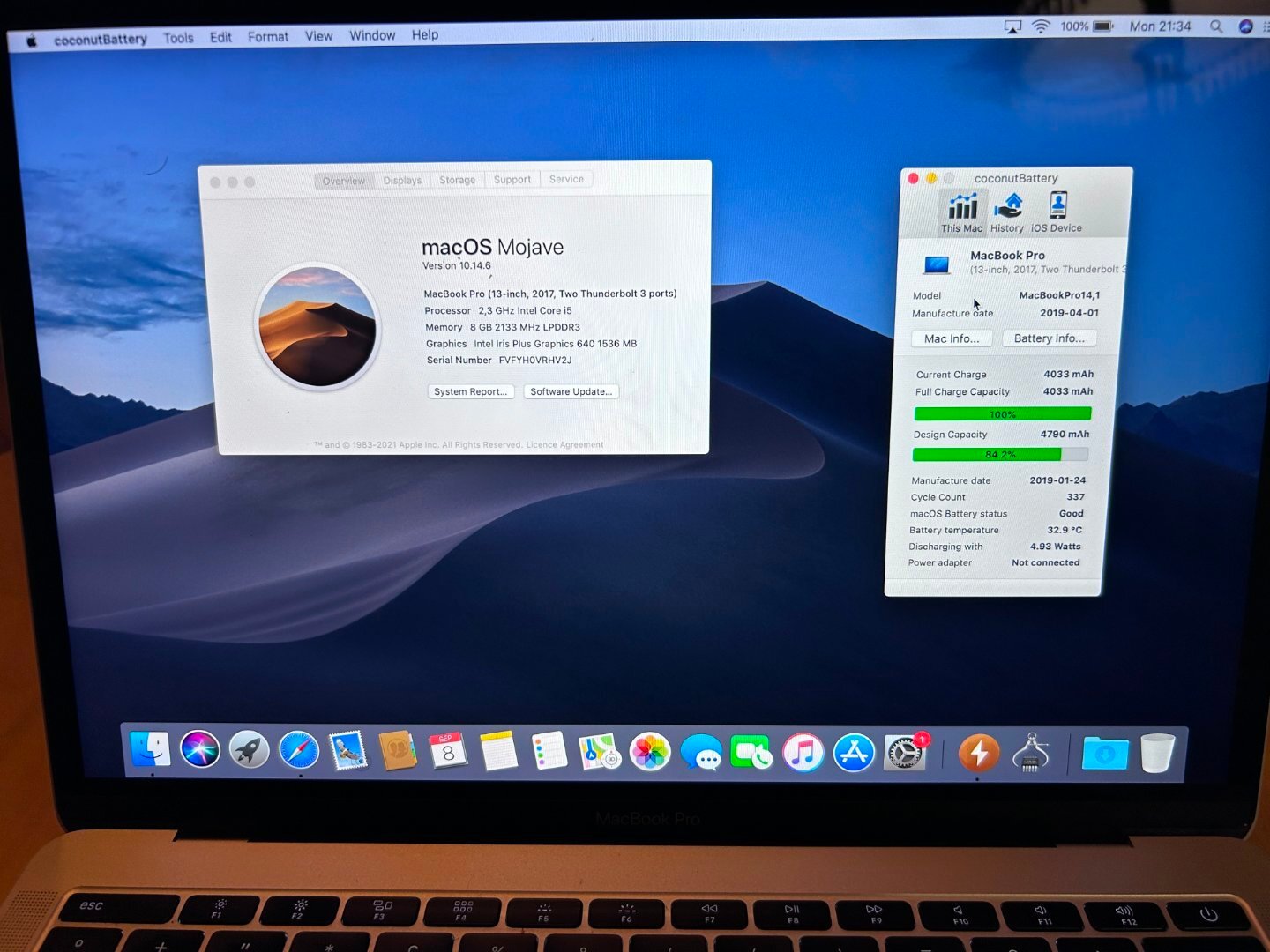Select the iOS Device toolbar icon
1270x952 pixels.
(1057, 213)
